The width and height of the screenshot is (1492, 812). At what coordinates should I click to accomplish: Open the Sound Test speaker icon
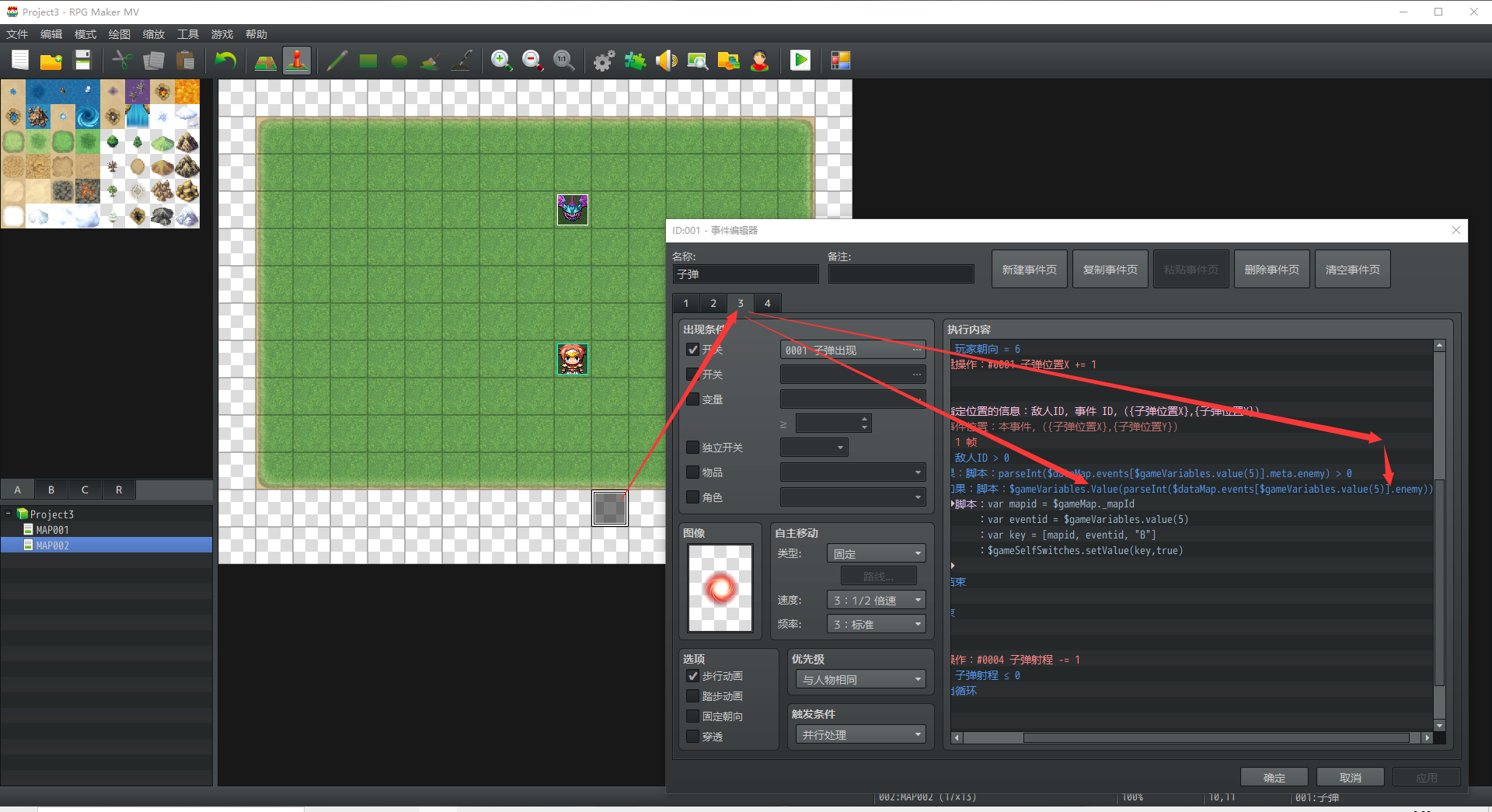pyautogui.click(x=667, y=60)
